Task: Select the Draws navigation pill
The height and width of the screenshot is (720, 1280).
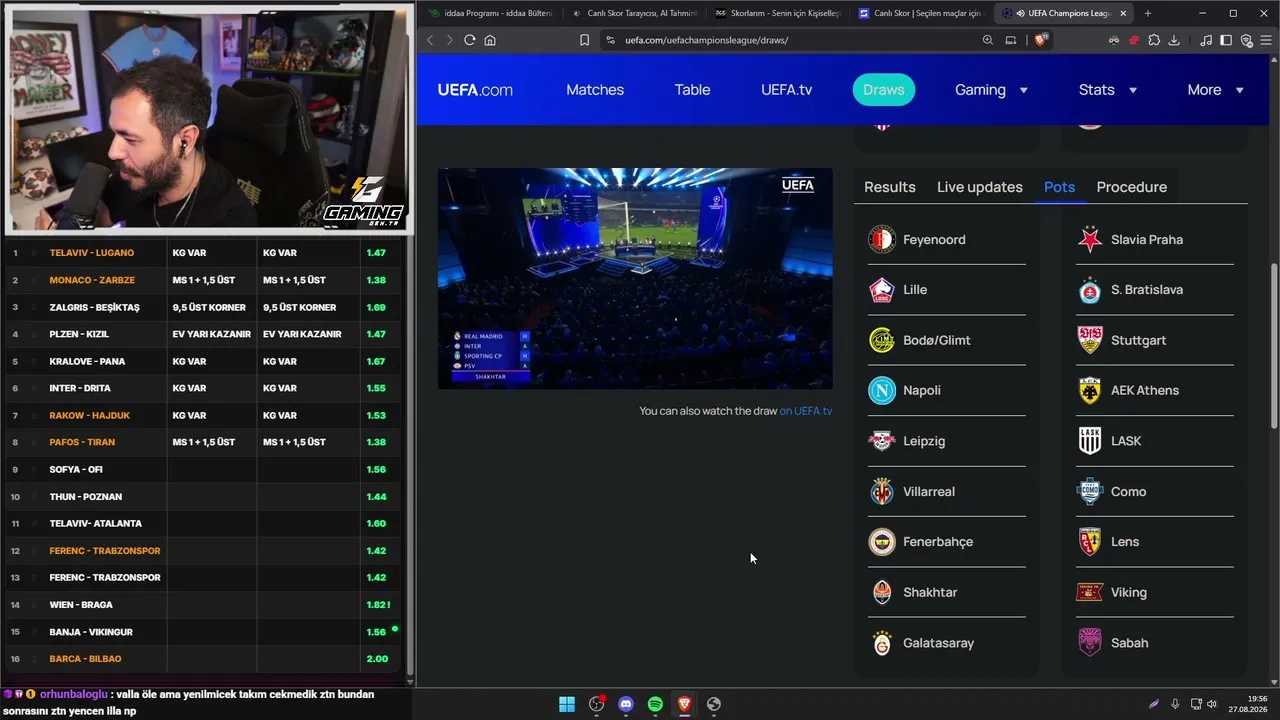Action: pyautogui.click(x=884, y=90)
